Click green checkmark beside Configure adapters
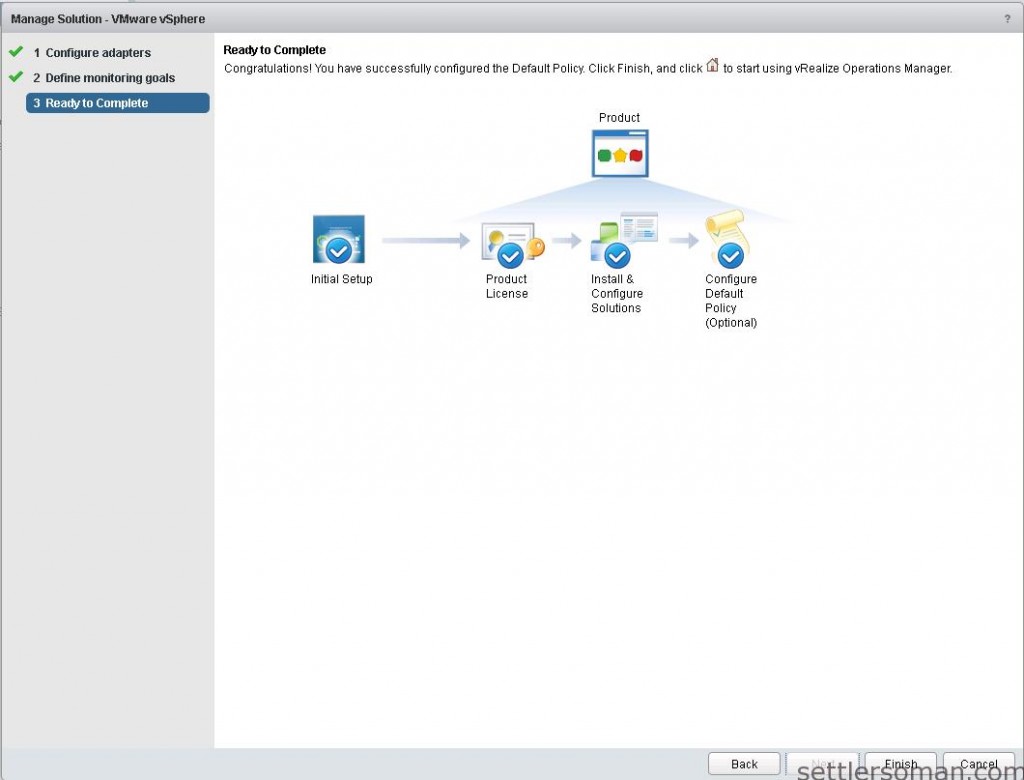The height and width of the screenshot is (780, 1024). tap(15, 51)
